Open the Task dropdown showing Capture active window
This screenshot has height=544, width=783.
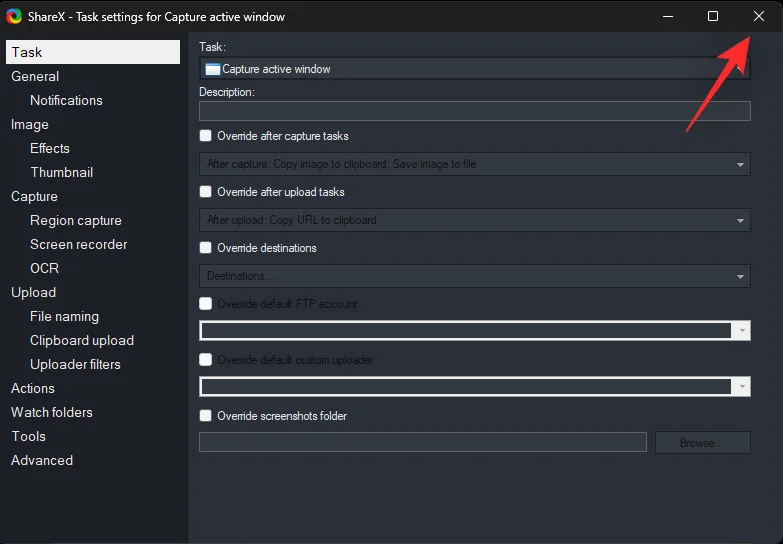click(474, 69)
